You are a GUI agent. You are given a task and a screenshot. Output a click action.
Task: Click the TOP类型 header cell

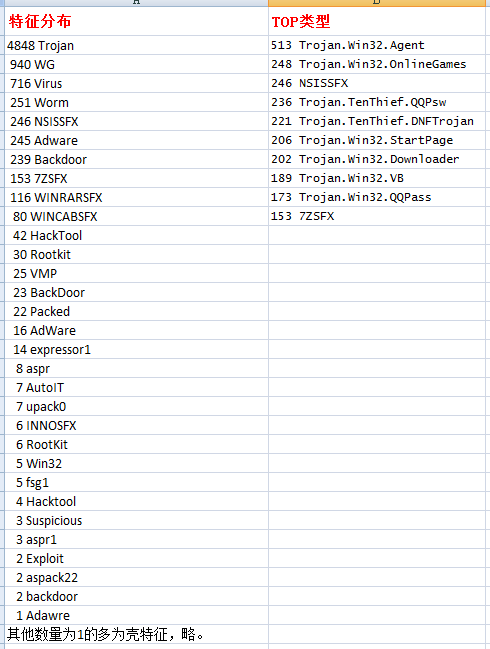pos(377,21)
